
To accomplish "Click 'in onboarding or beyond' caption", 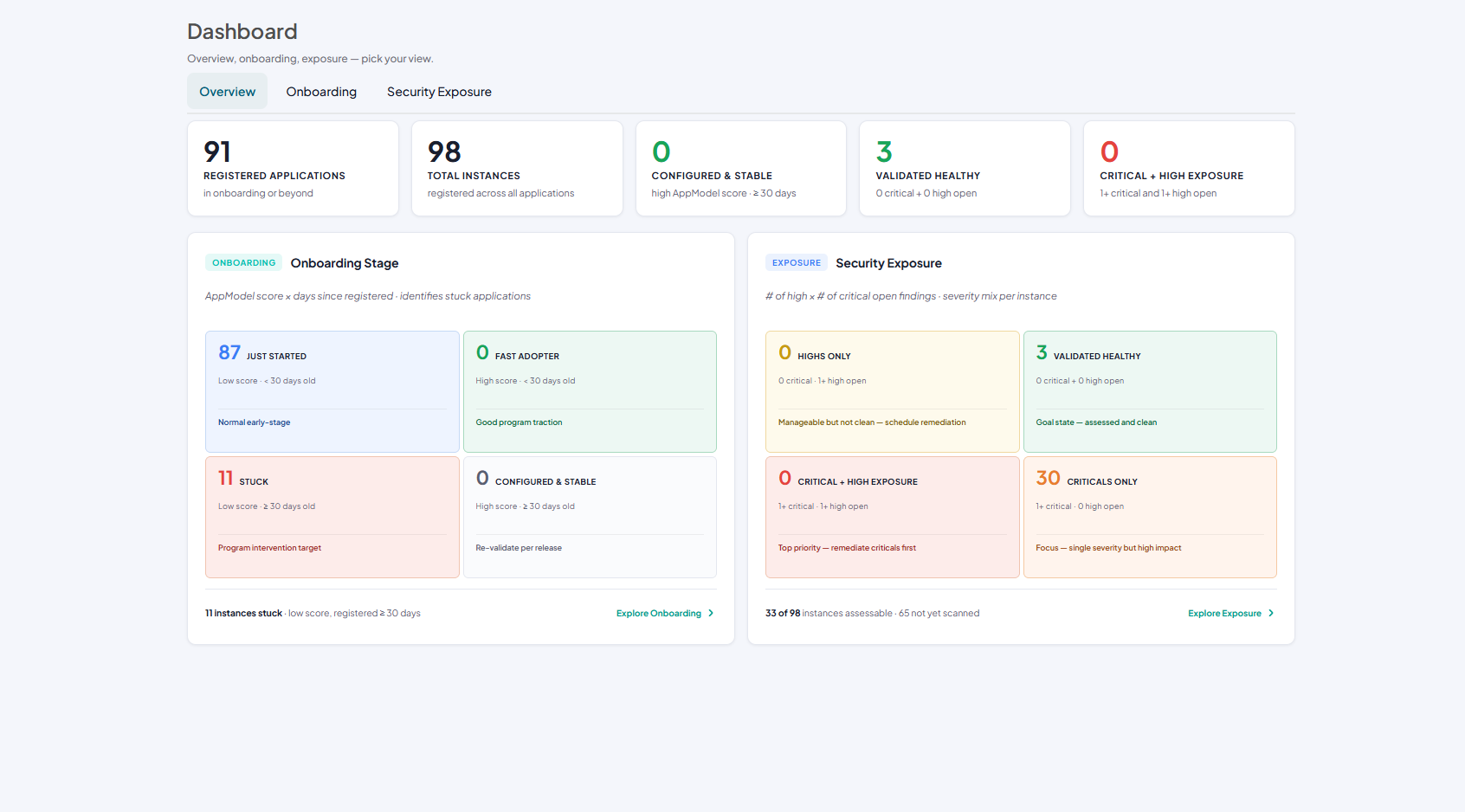I will click(258, 193).
